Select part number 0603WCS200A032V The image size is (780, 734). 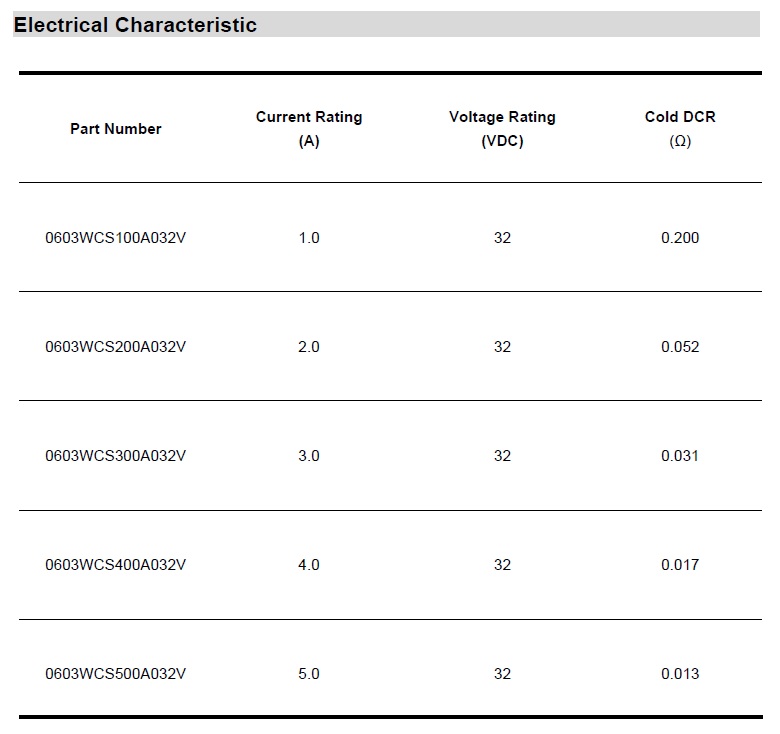tap(115, 347)
